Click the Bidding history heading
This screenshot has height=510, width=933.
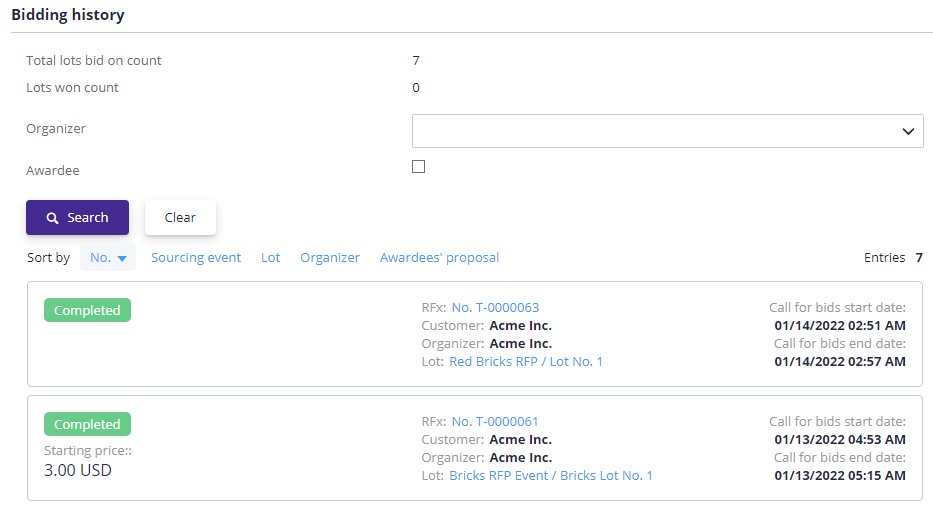[68, 15]
